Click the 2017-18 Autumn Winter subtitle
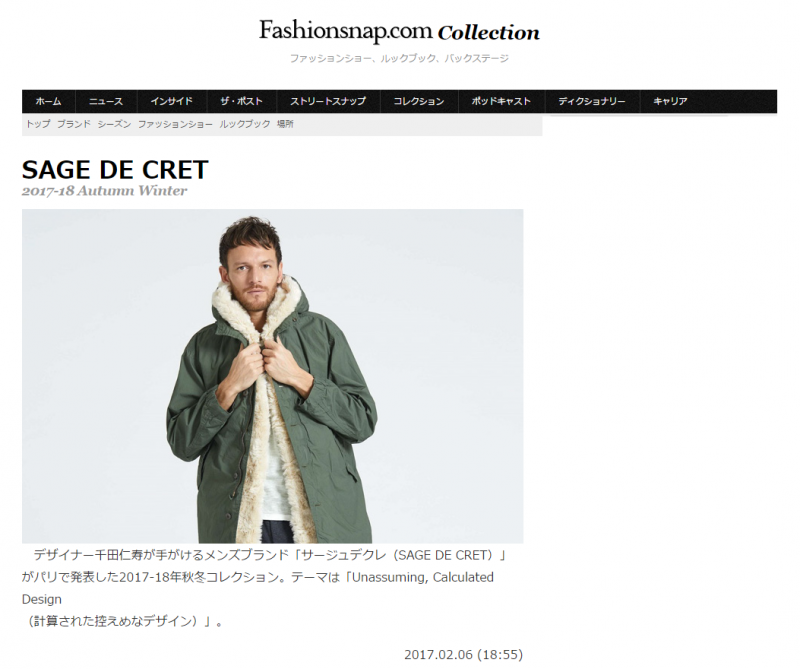Screen dimensions: 800x669 [104, 191]
